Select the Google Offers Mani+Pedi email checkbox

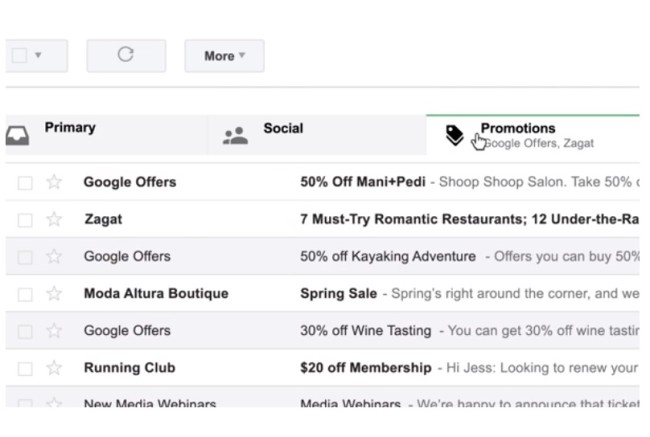click(x=25, y=183)
